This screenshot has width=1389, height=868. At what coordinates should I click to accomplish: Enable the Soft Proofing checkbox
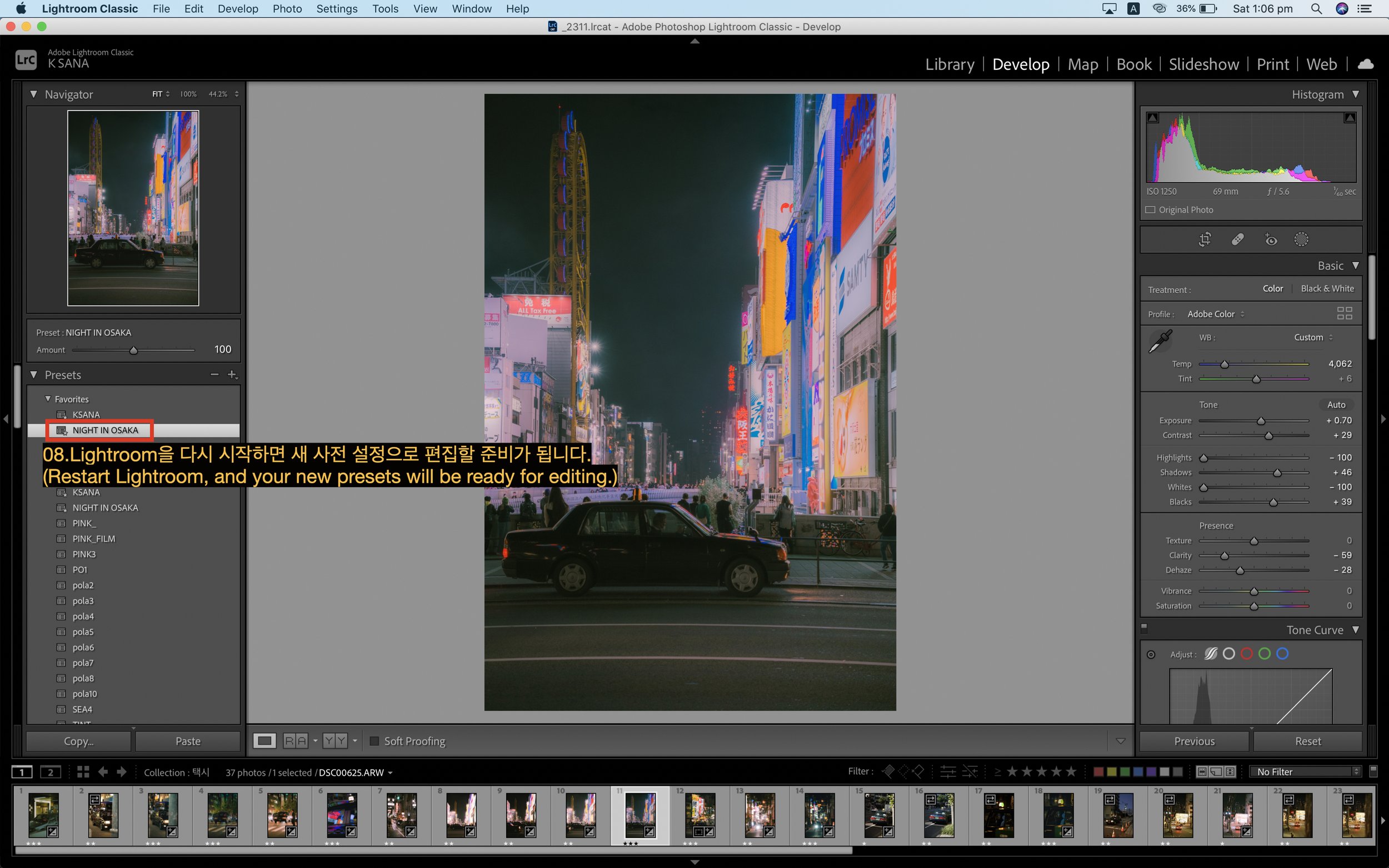[374, 741]
